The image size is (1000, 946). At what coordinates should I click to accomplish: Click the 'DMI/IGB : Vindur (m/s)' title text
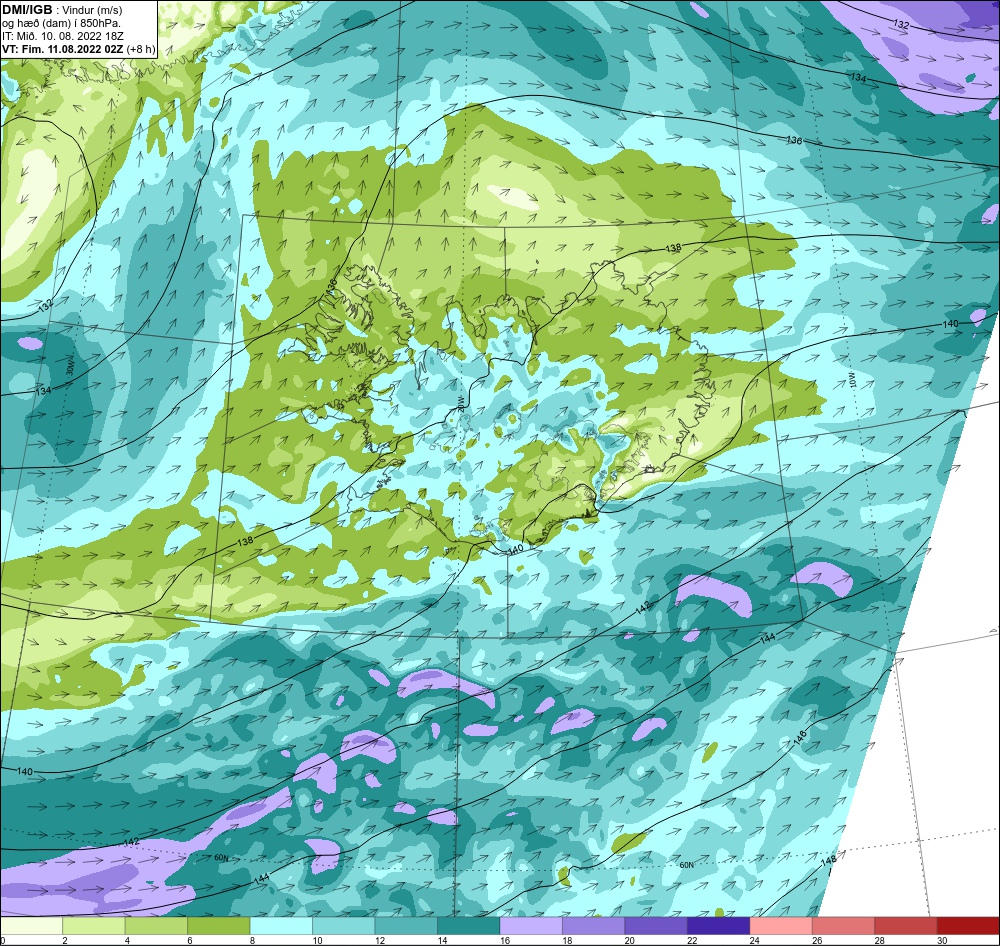click(62, 10)
